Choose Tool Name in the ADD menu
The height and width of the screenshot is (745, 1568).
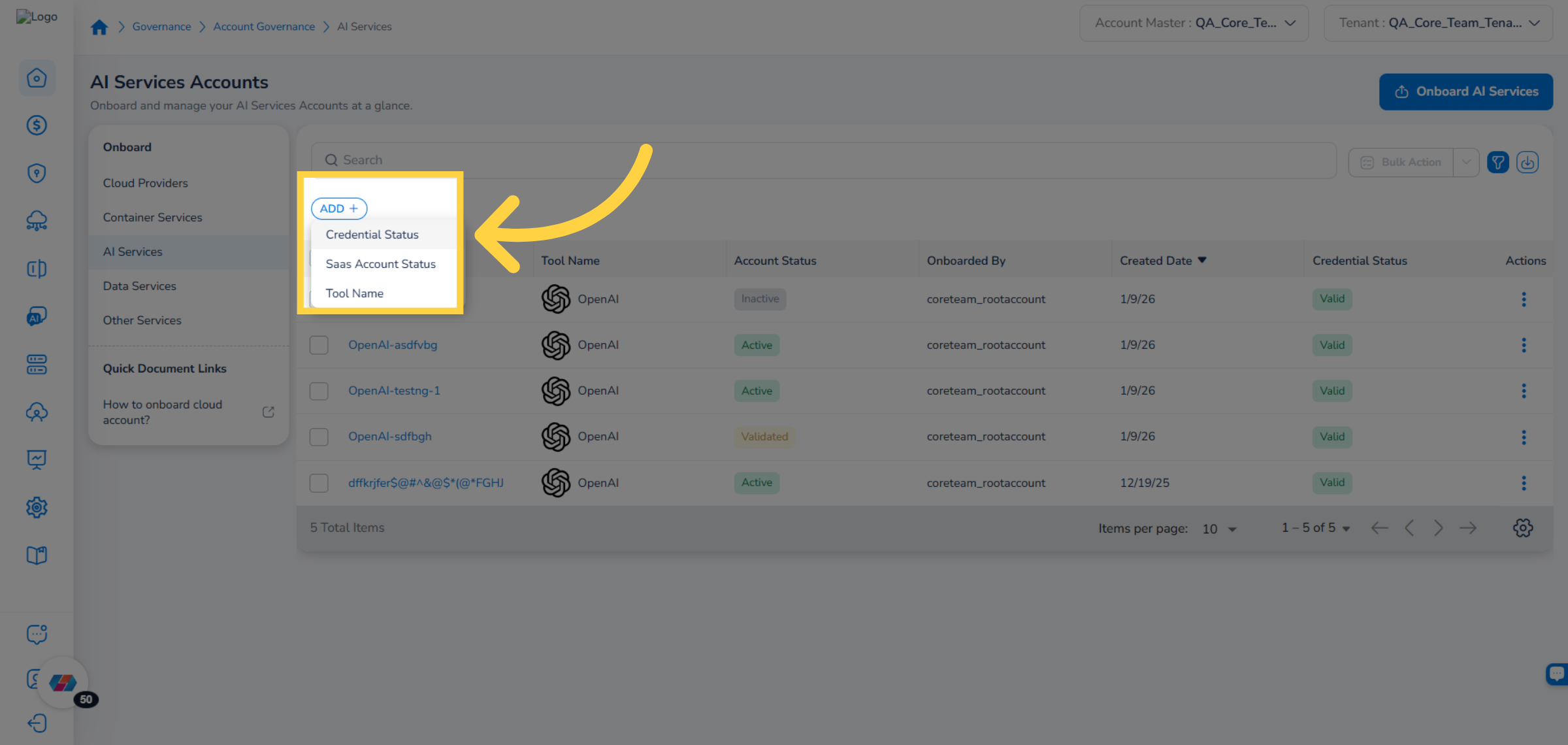click(x=355, y=293)
